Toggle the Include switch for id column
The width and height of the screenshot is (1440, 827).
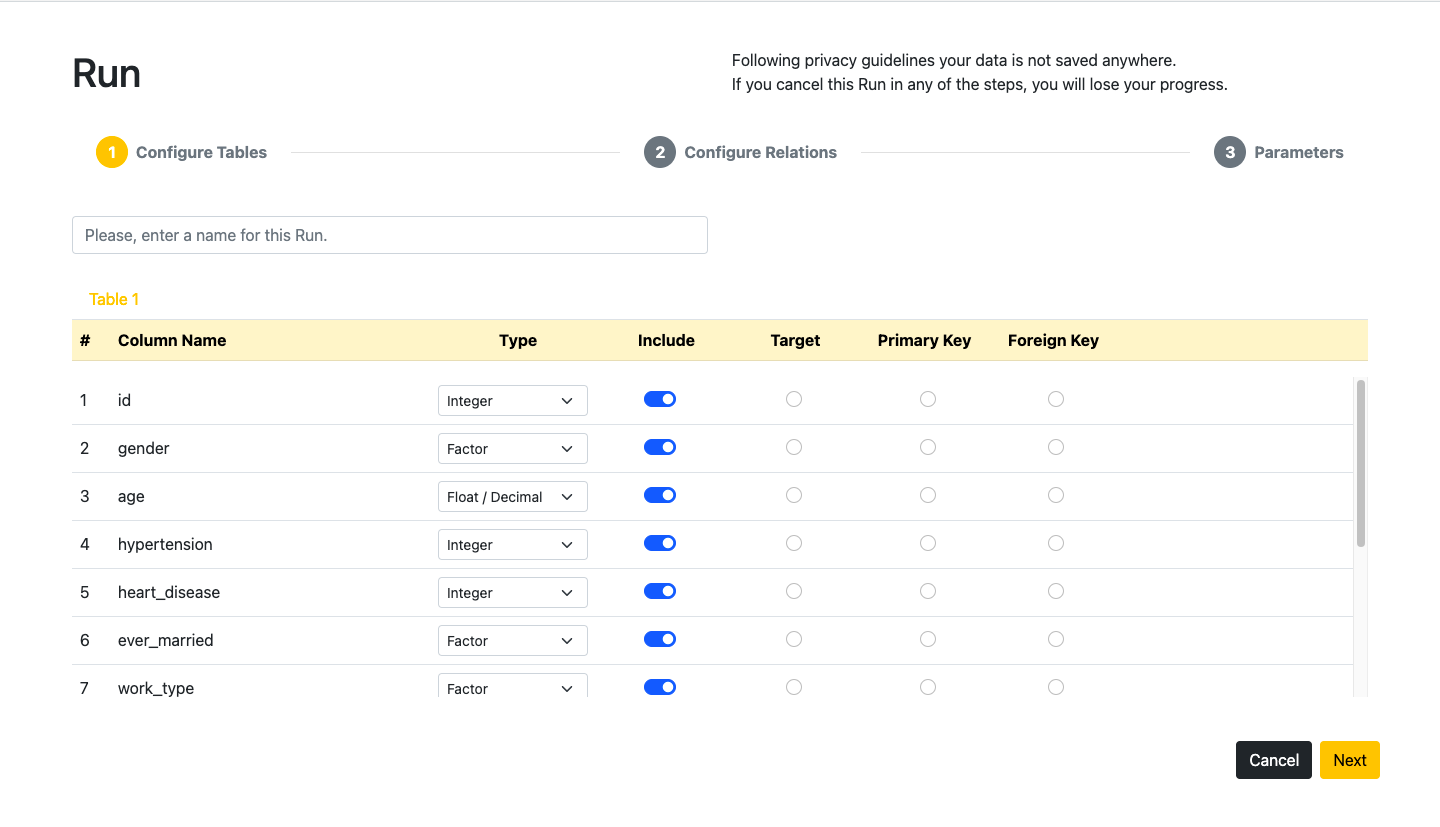[660, 399]
